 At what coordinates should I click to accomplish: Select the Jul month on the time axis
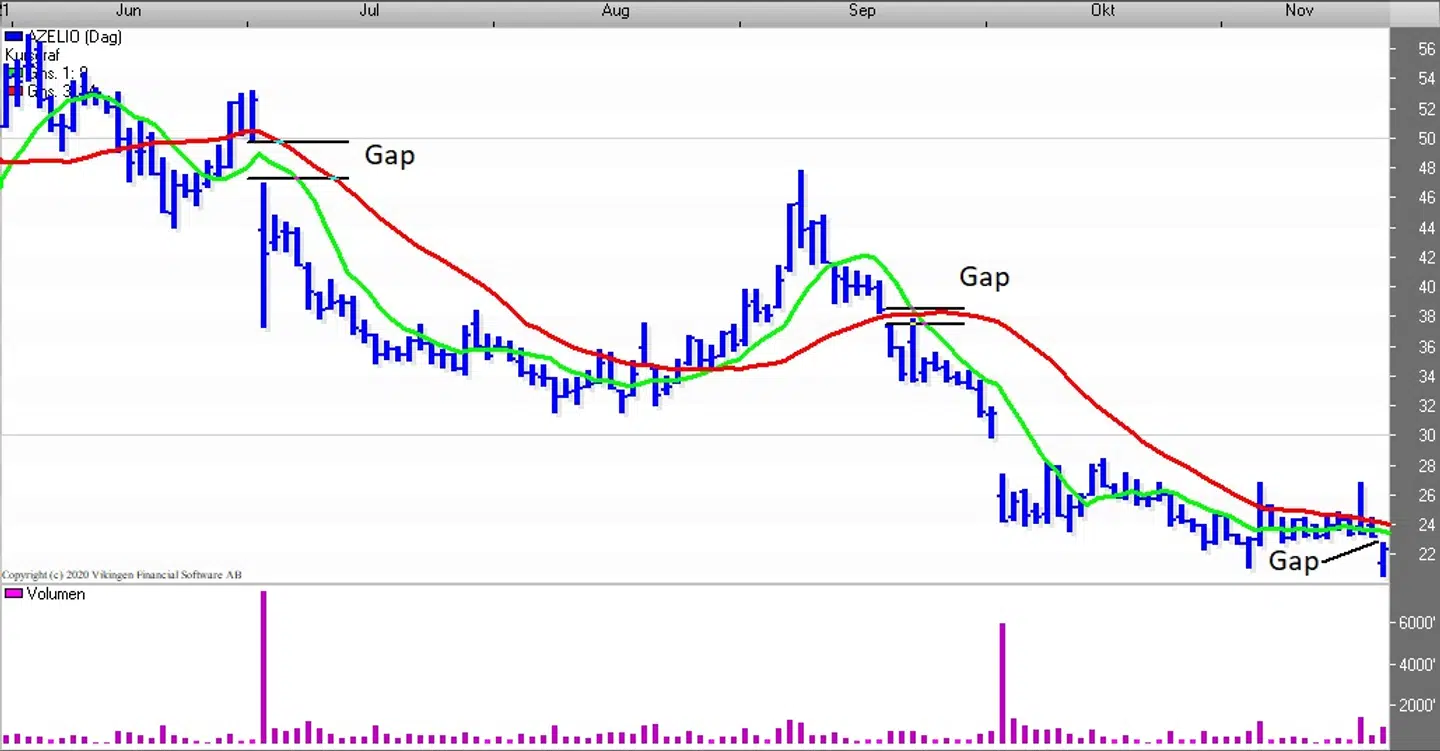point(369,11)
